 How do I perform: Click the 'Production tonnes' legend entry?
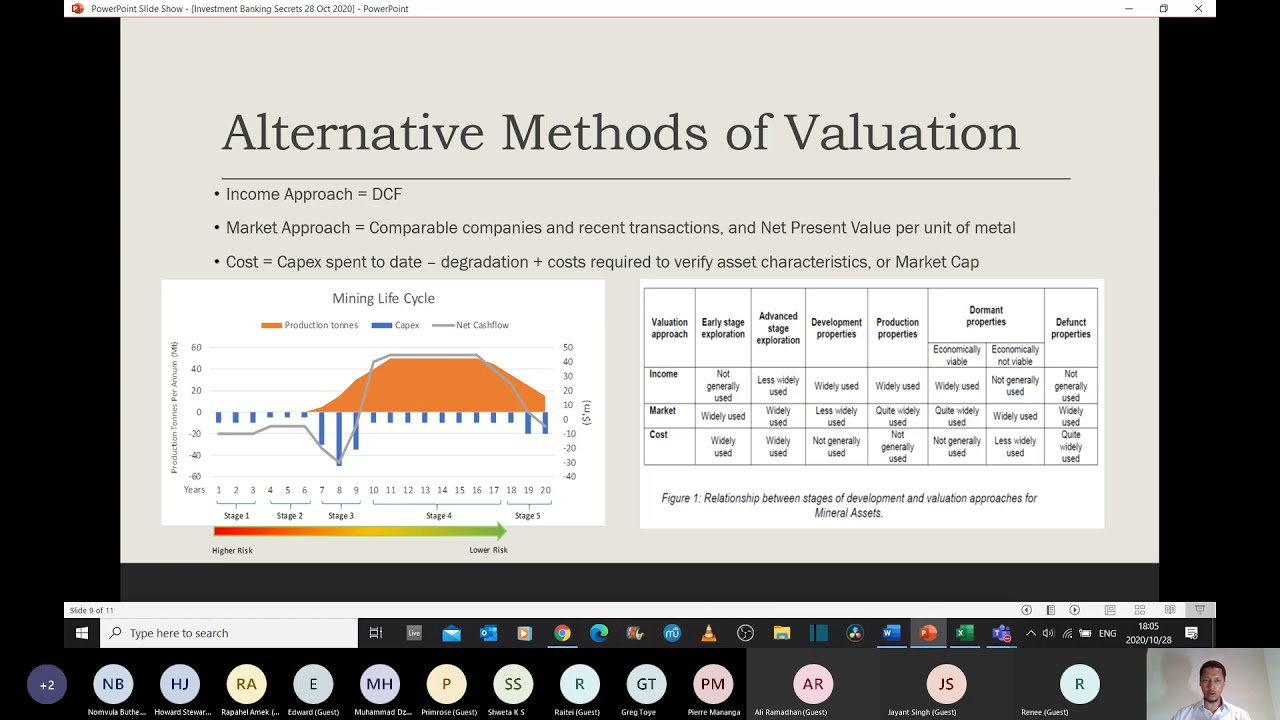click(x=310, y=325)
